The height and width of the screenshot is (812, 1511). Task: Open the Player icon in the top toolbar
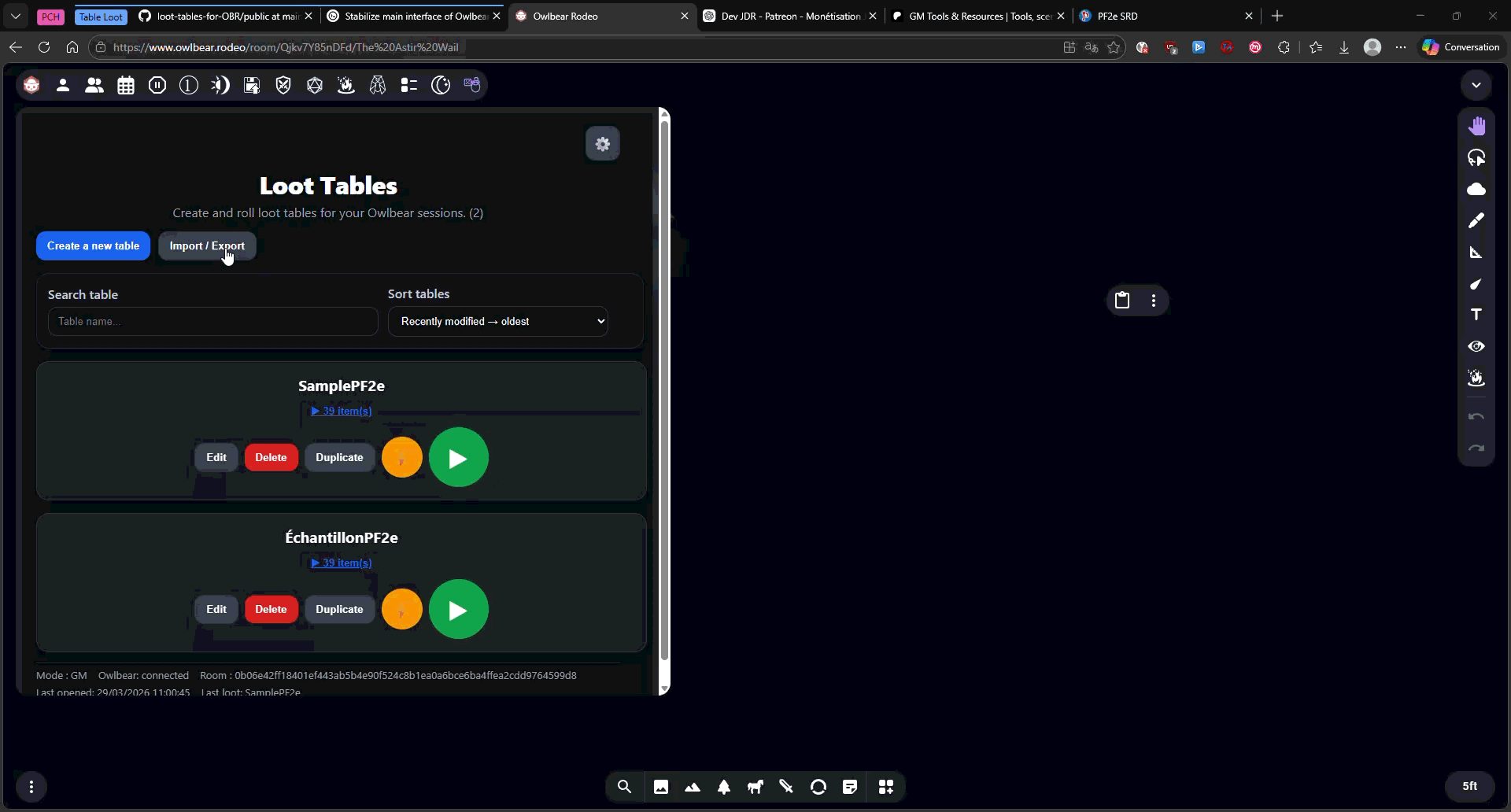pos(63,85)
